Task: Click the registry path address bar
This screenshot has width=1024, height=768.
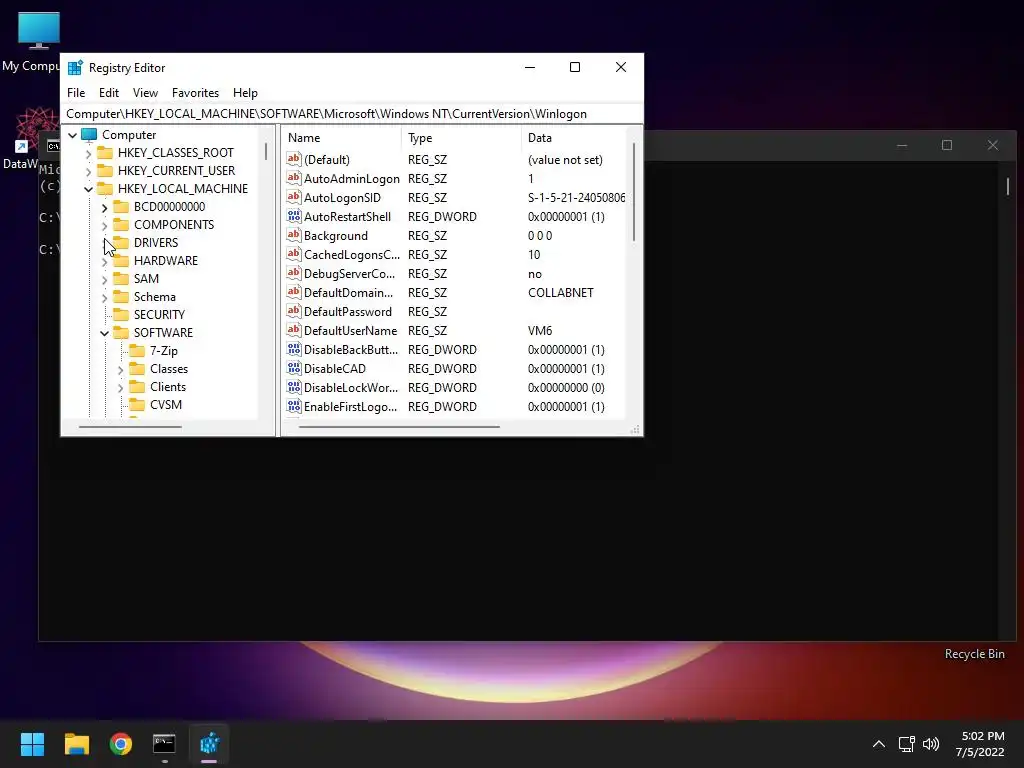Action: pyautogui.click(x=351, y=114)
